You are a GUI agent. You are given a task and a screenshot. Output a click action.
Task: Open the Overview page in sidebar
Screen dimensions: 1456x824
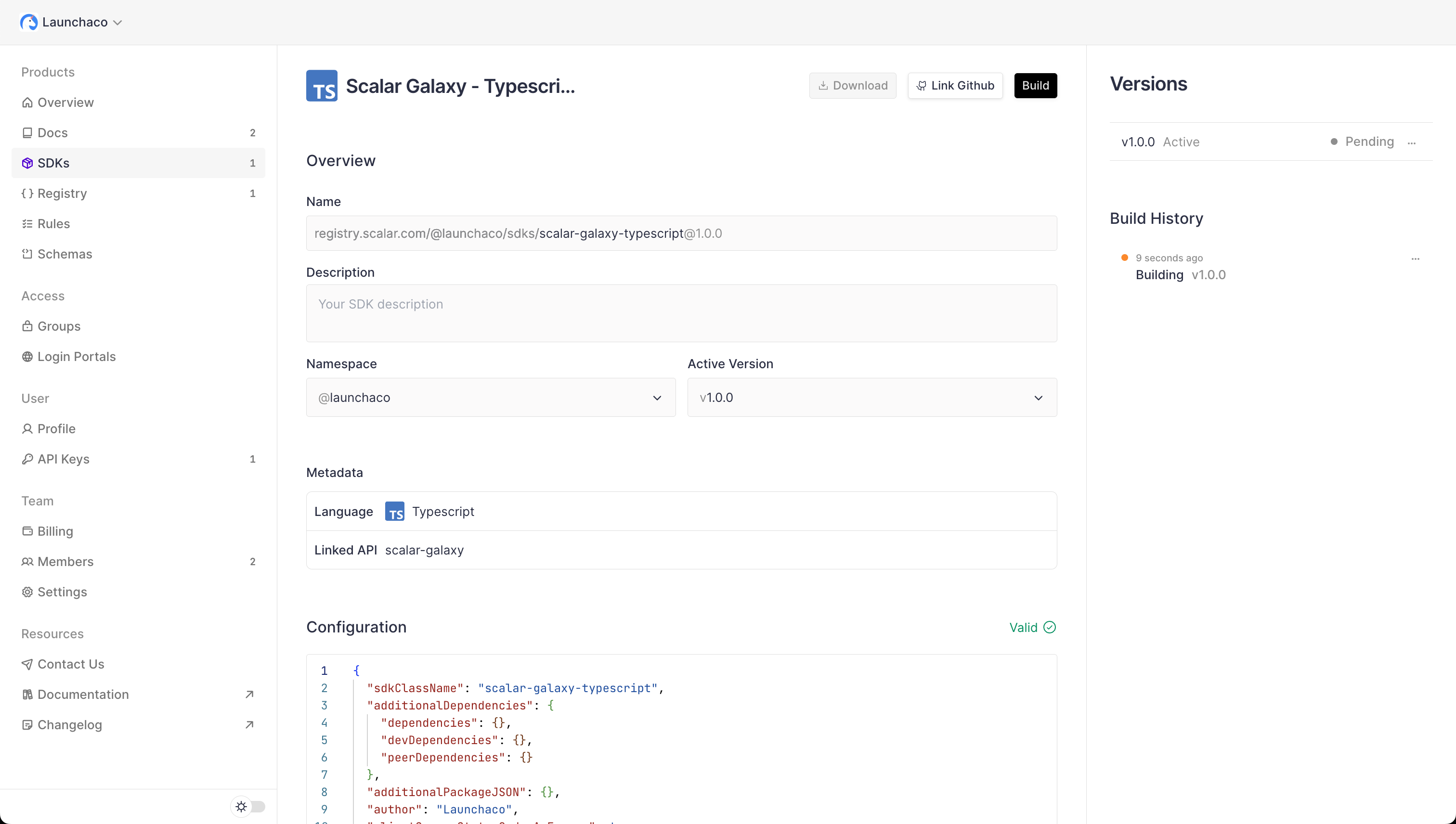pos(138,103)
